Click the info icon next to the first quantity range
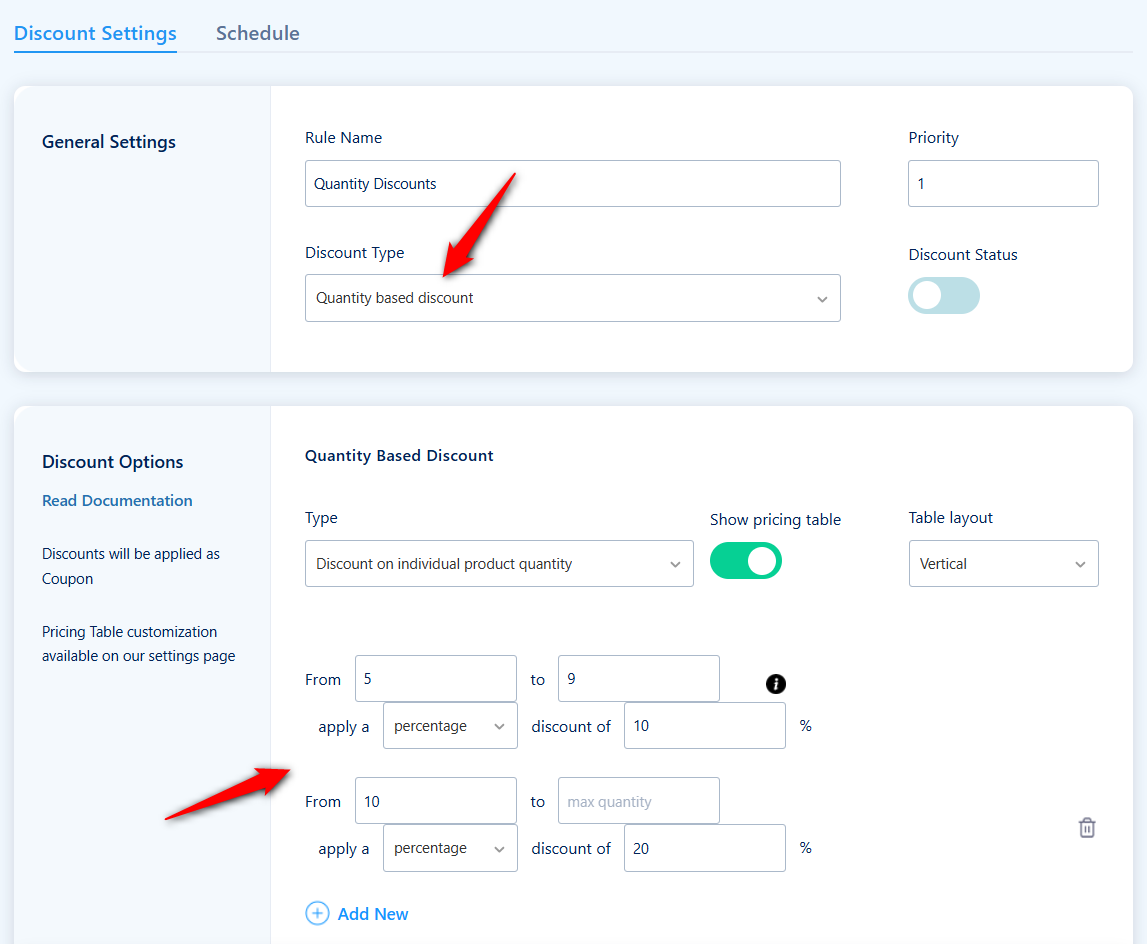This screenshot has height=944, width=1147. pyautogui.click(x=776, y=684)
